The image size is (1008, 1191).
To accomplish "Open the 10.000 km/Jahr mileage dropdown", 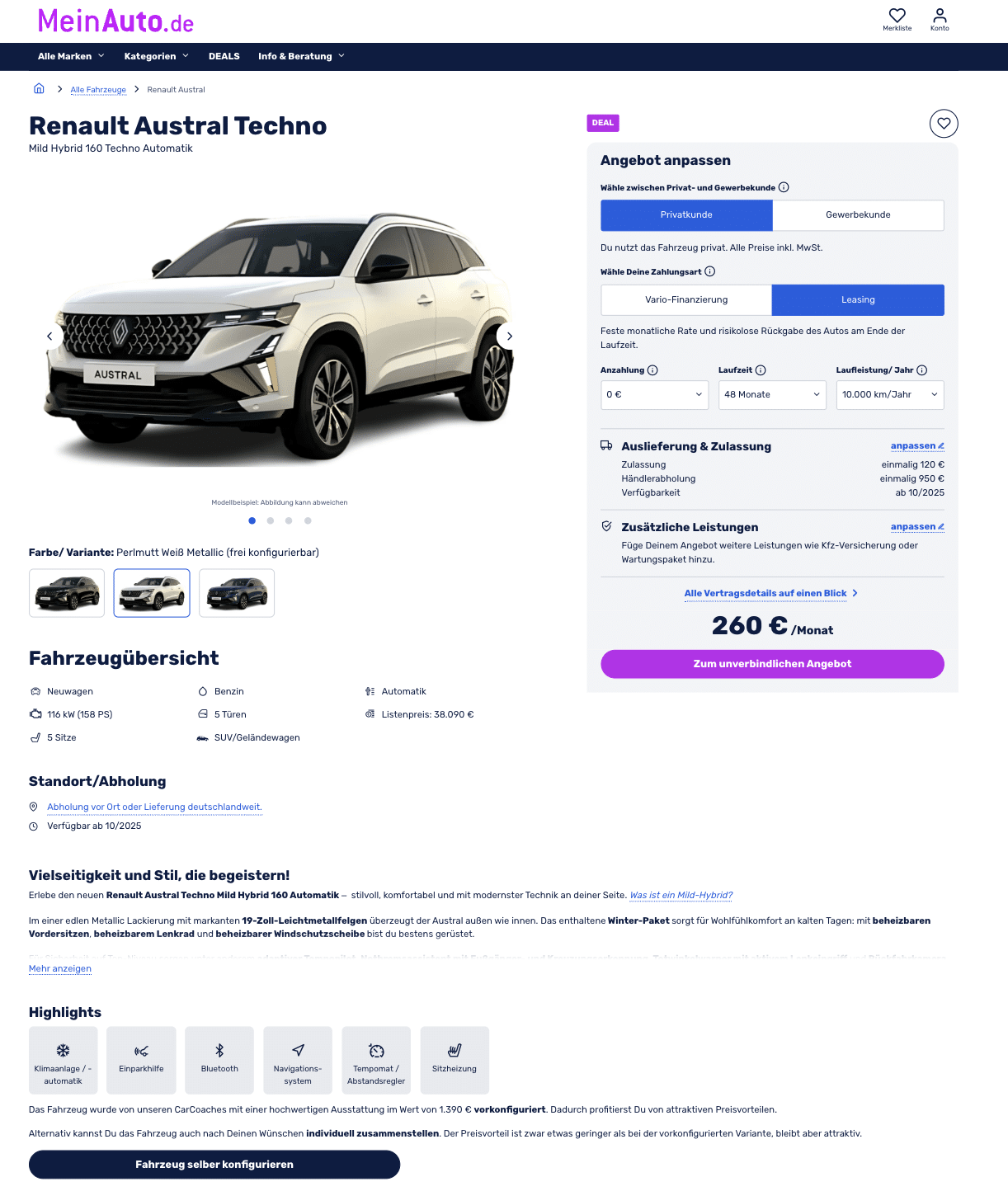I will pos(890,394).
